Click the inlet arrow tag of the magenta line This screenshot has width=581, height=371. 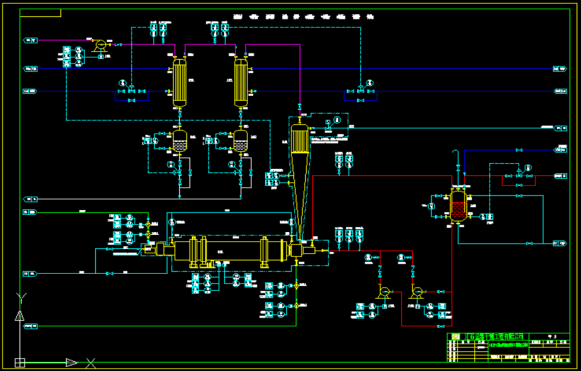point(30,40)
